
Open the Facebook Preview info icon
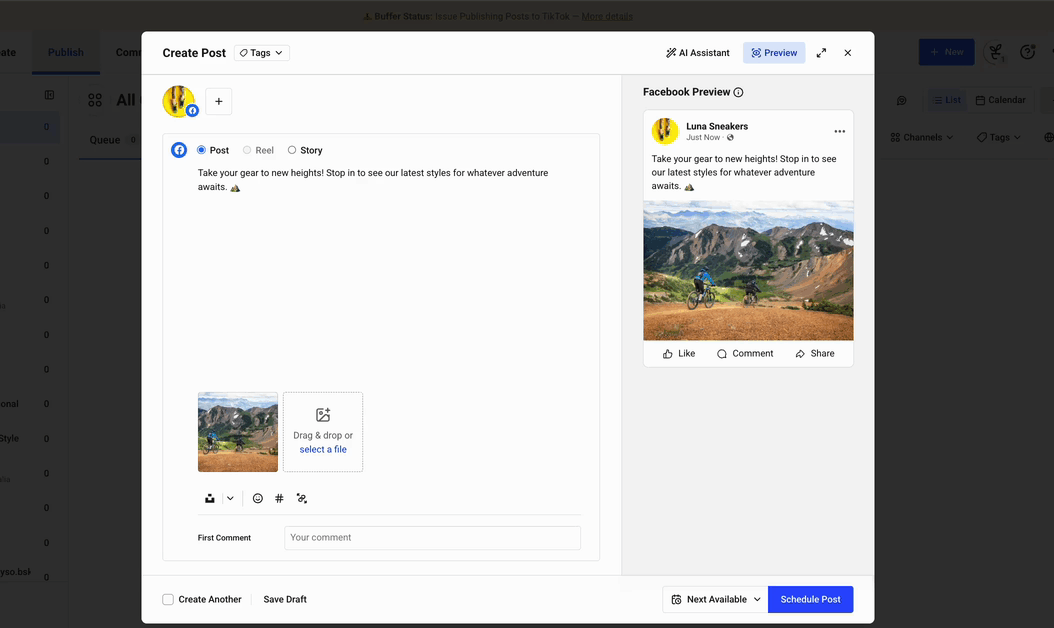pyautogui.click(x=738, y=91)
